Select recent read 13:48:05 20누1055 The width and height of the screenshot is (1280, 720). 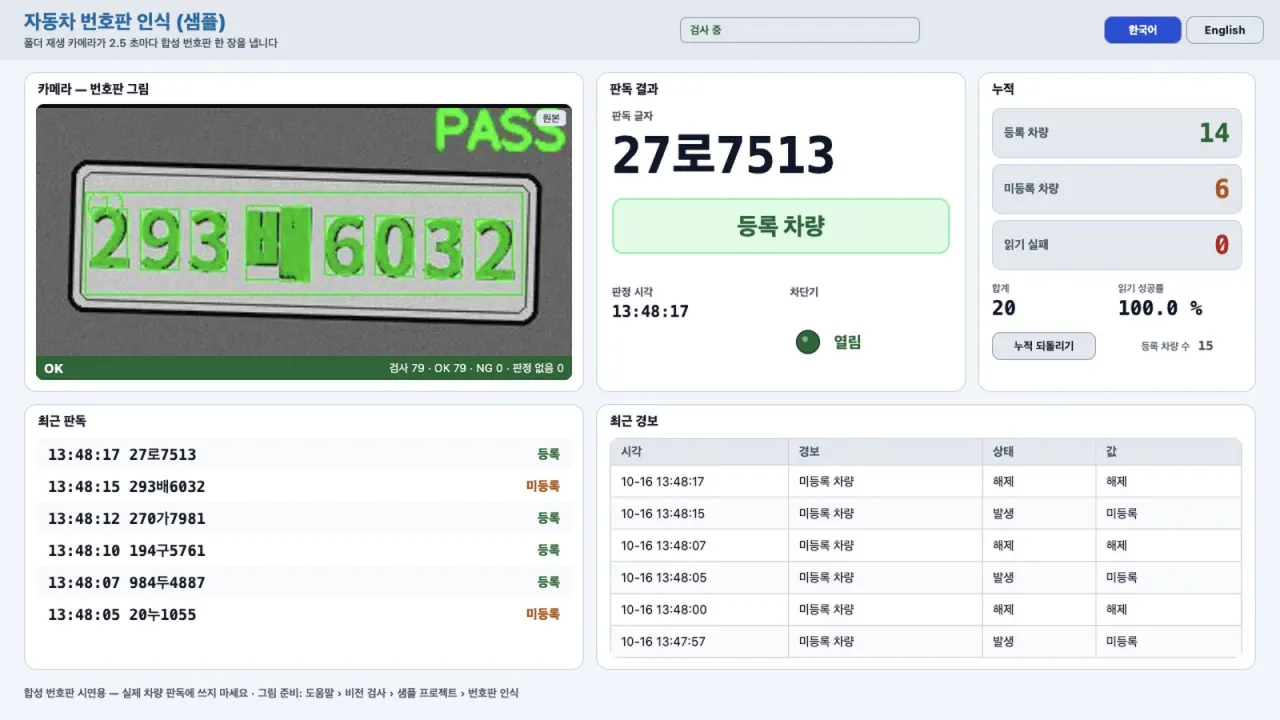304,614
